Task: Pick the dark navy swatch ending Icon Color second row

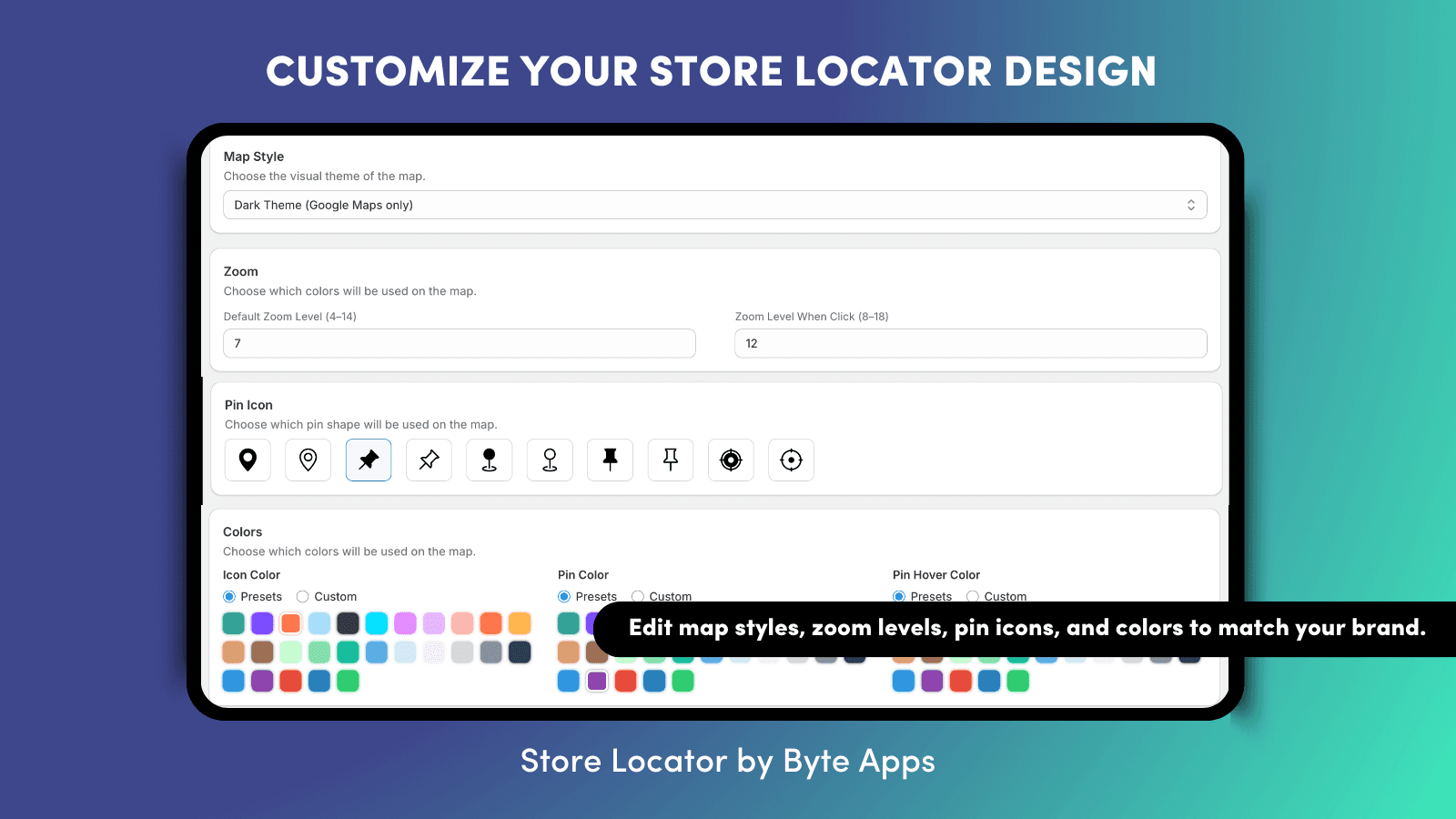Action: click(x=520, y=652)
